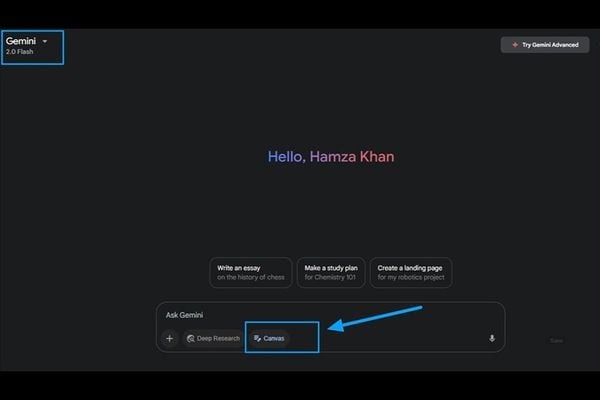Click 'for Chemistry 101' subtitle text
Screen dimensions: 600x400
coord(330,277)
